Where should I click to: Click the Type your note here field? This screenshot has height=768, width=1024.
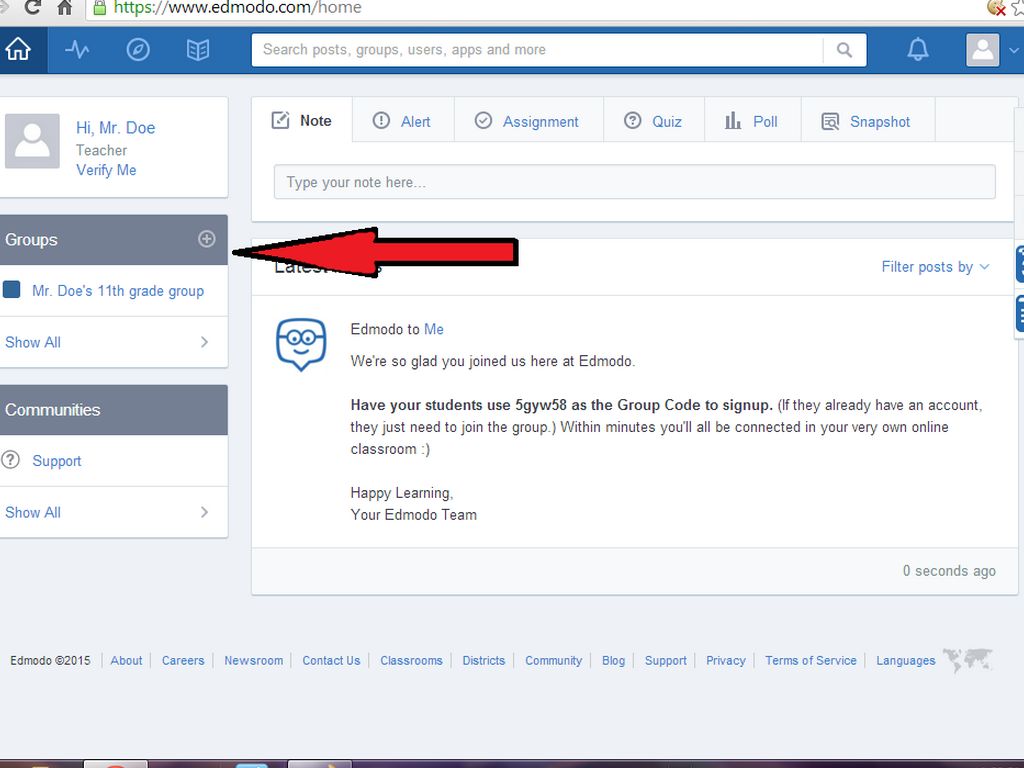tap(634, 182)
